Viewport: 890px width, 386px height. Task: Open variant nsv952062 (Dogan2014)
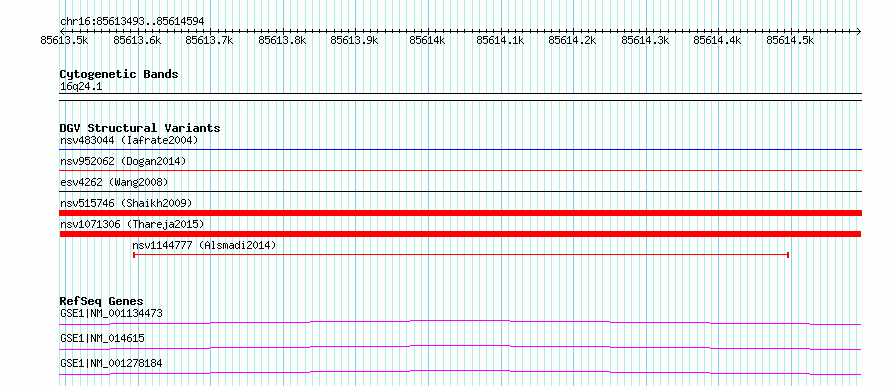coord(123,161)
